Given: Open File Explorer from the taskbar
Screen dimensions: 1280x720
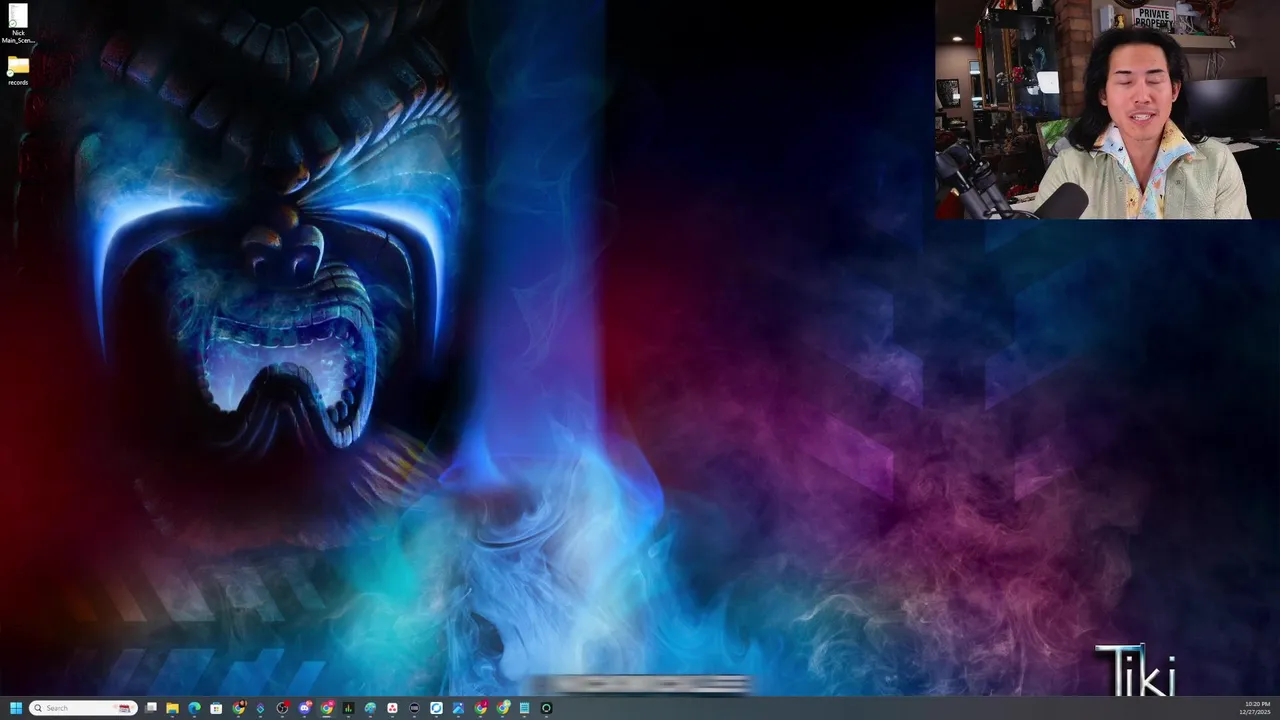Looking at the screenshot, I should [172, 708].
